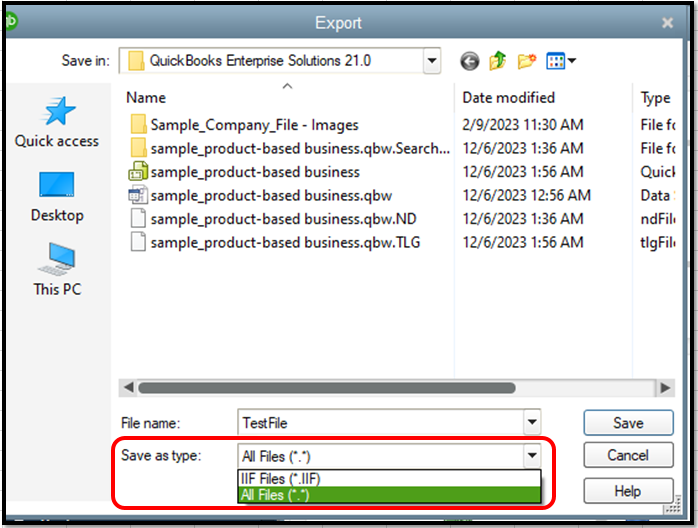
Task: Select sample_product-based business.qbw file icon
Action: tap(138, 195)
